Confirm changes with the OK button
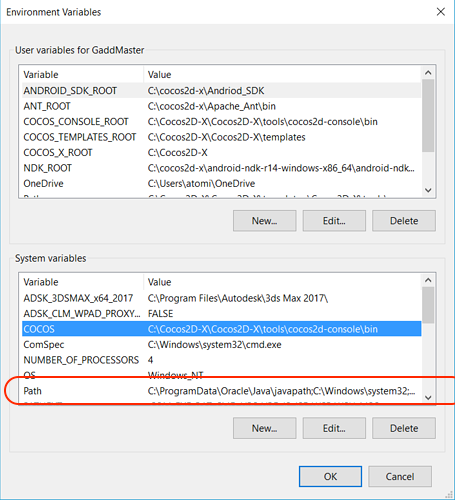455x500 pixels. click(x=330, y=476)
